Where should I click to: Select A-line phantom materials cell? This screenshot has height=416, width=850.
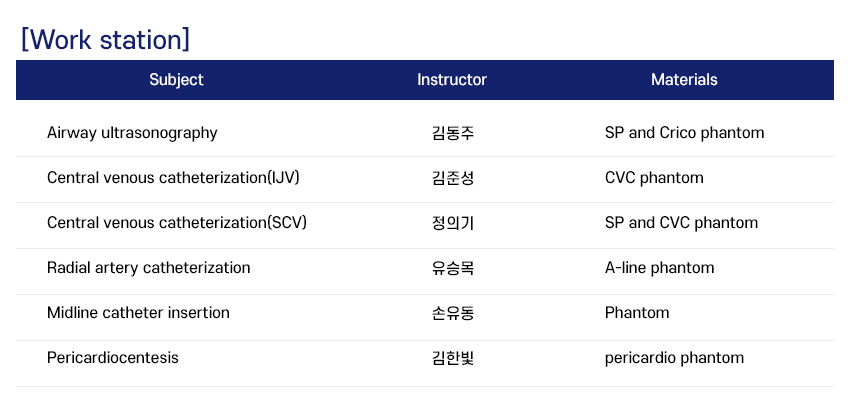659,268
